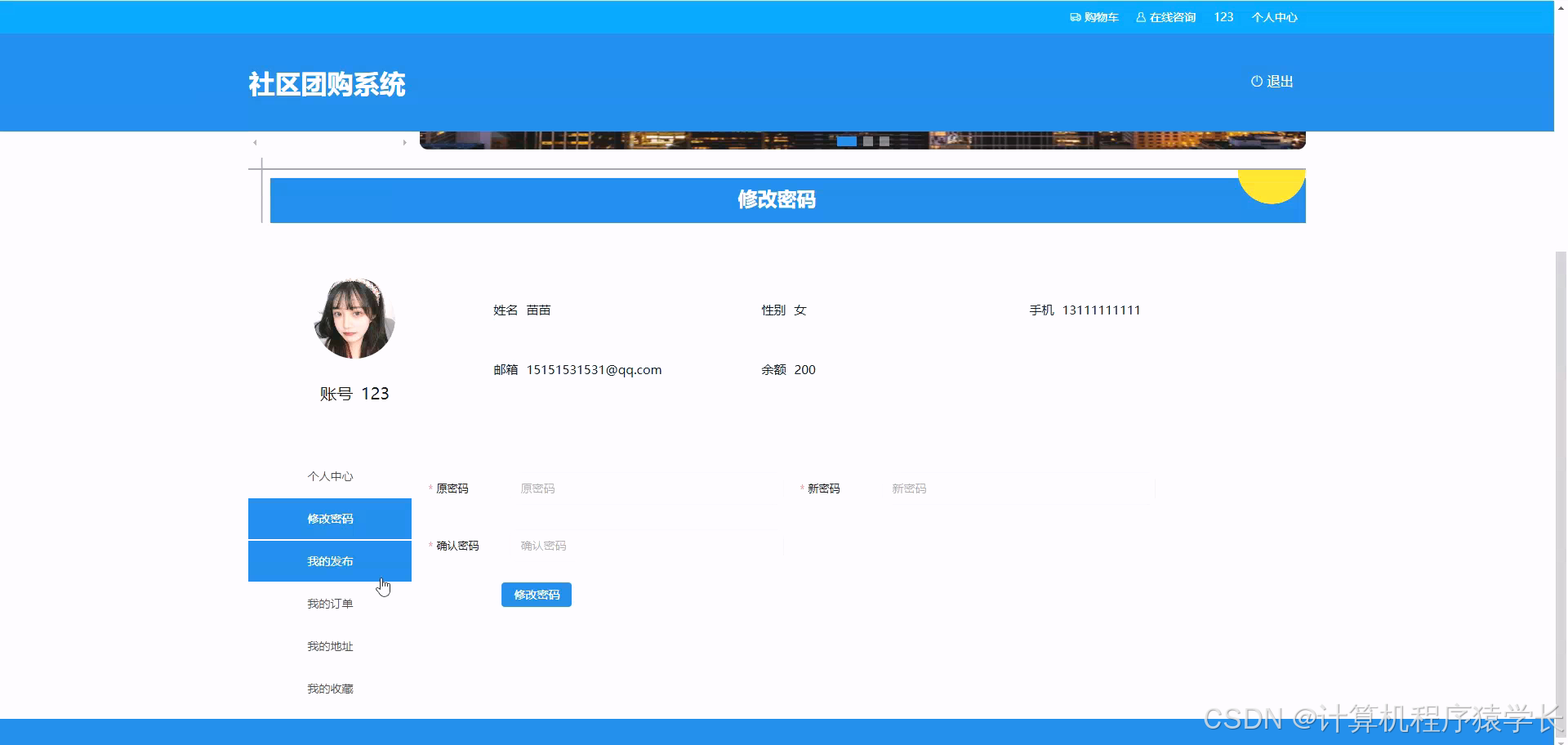
Task: Select the second carousel indicator dot
Action: [868, 141]
